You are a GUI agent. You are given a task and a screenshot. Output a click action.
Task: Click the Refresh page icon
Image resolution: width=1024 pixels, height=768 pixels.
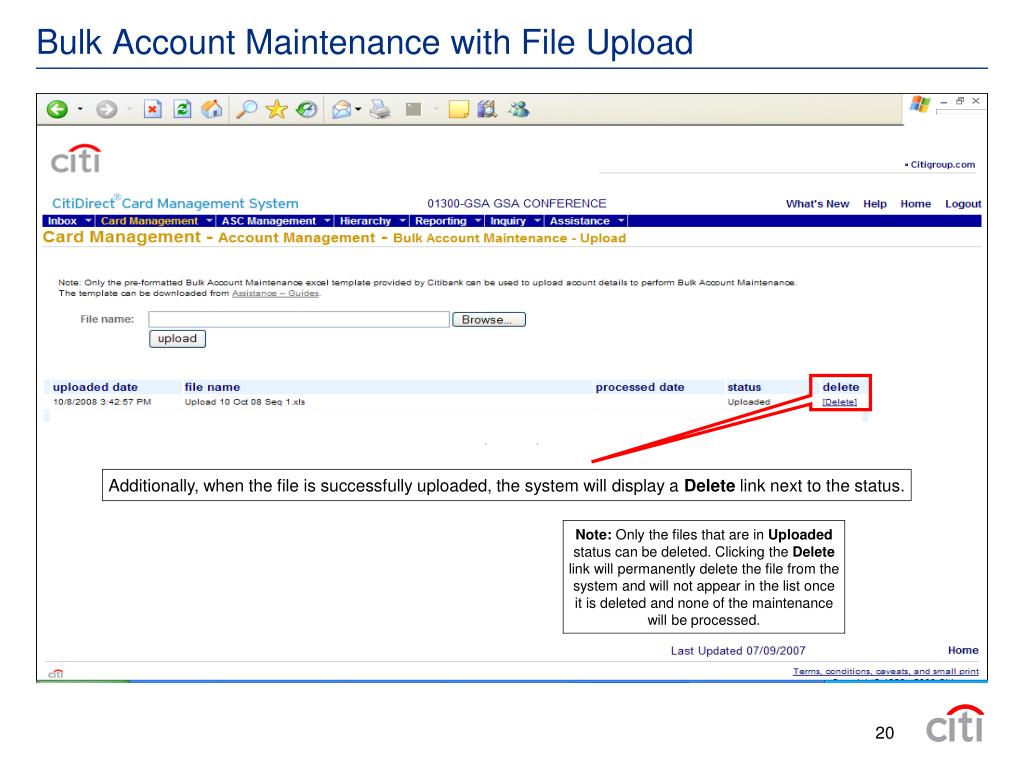click(x=182, y=109)
